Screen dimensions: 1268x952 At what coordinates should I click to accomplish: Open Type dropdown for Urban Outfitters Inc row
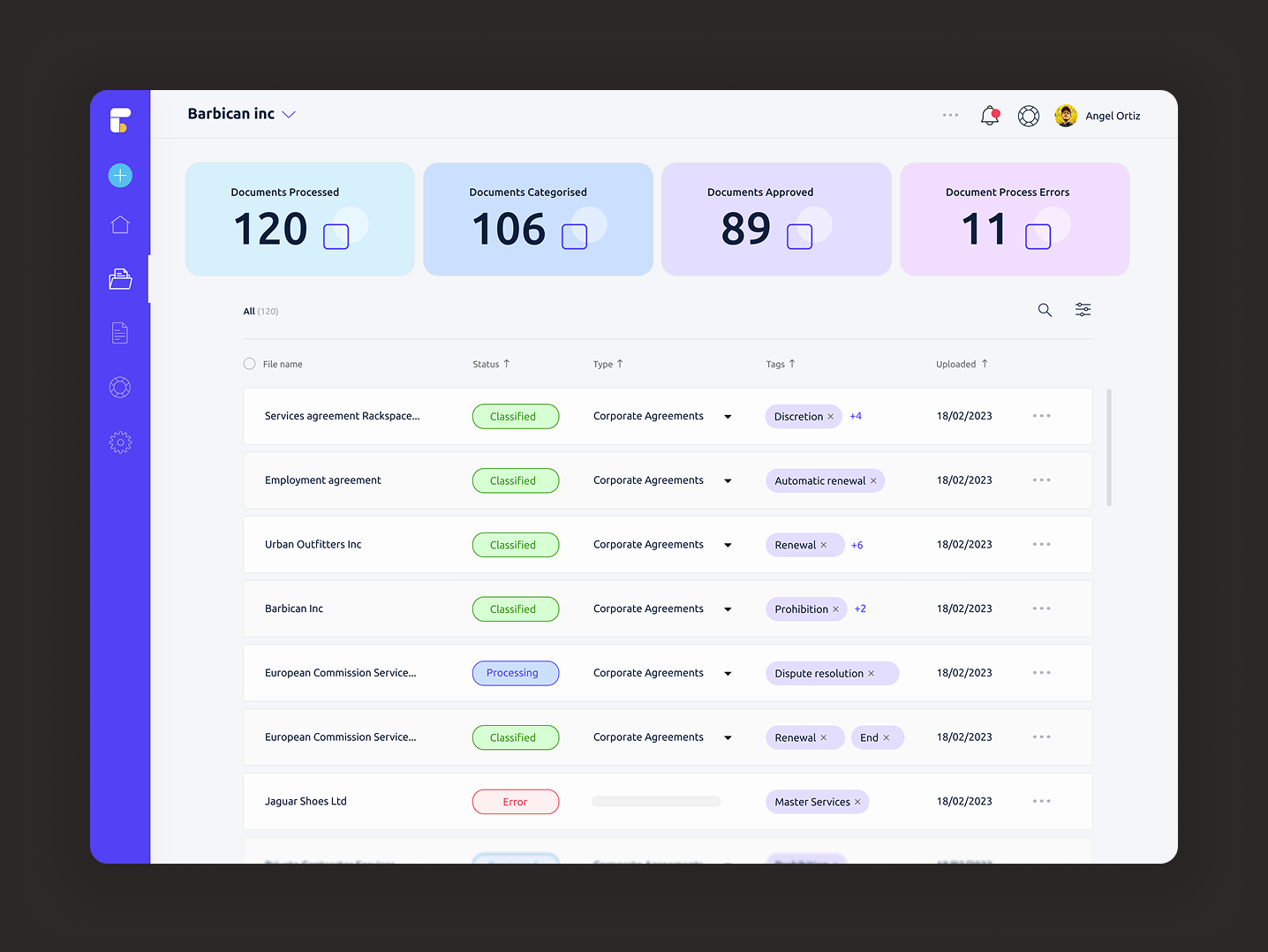(x=728, y=546)
